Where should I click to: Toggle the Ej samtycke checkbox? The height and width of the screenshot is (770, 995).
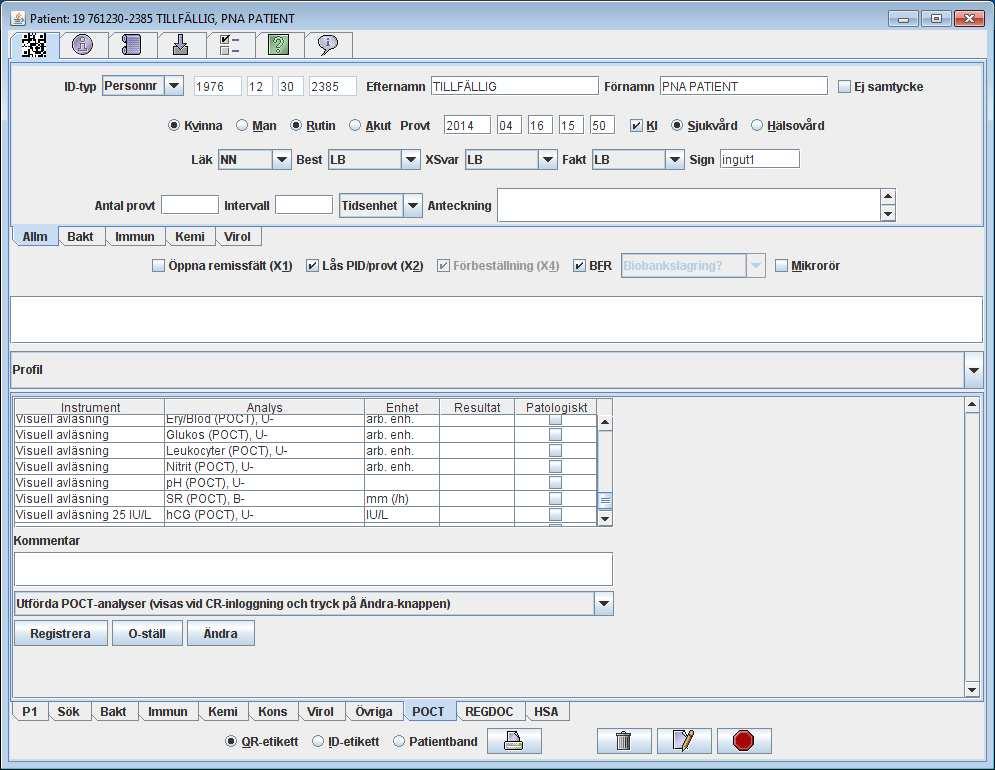(844, 86)
